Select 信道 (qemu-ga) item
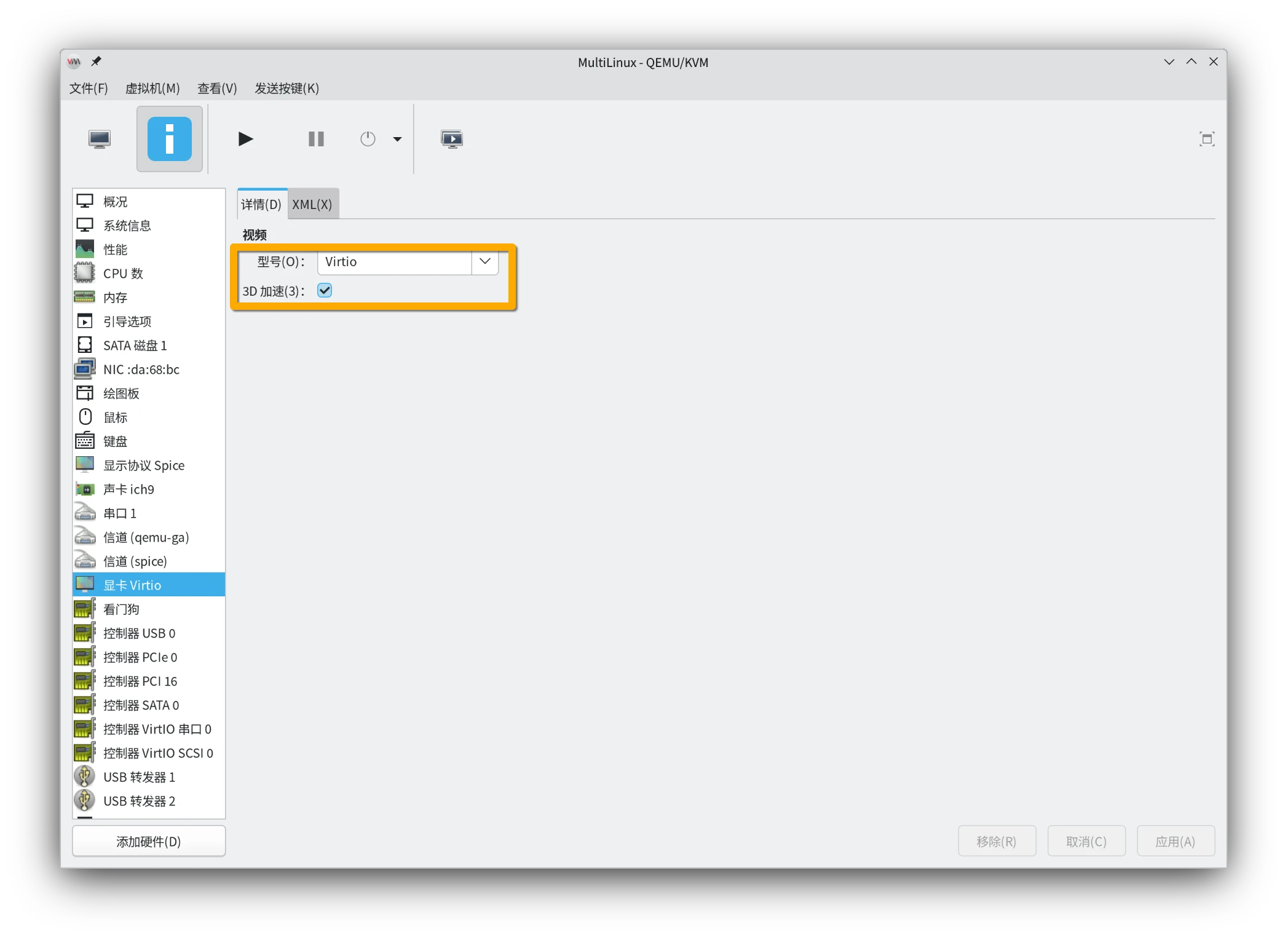Viewport: 1288px width, 940px height. coord(149,537)
